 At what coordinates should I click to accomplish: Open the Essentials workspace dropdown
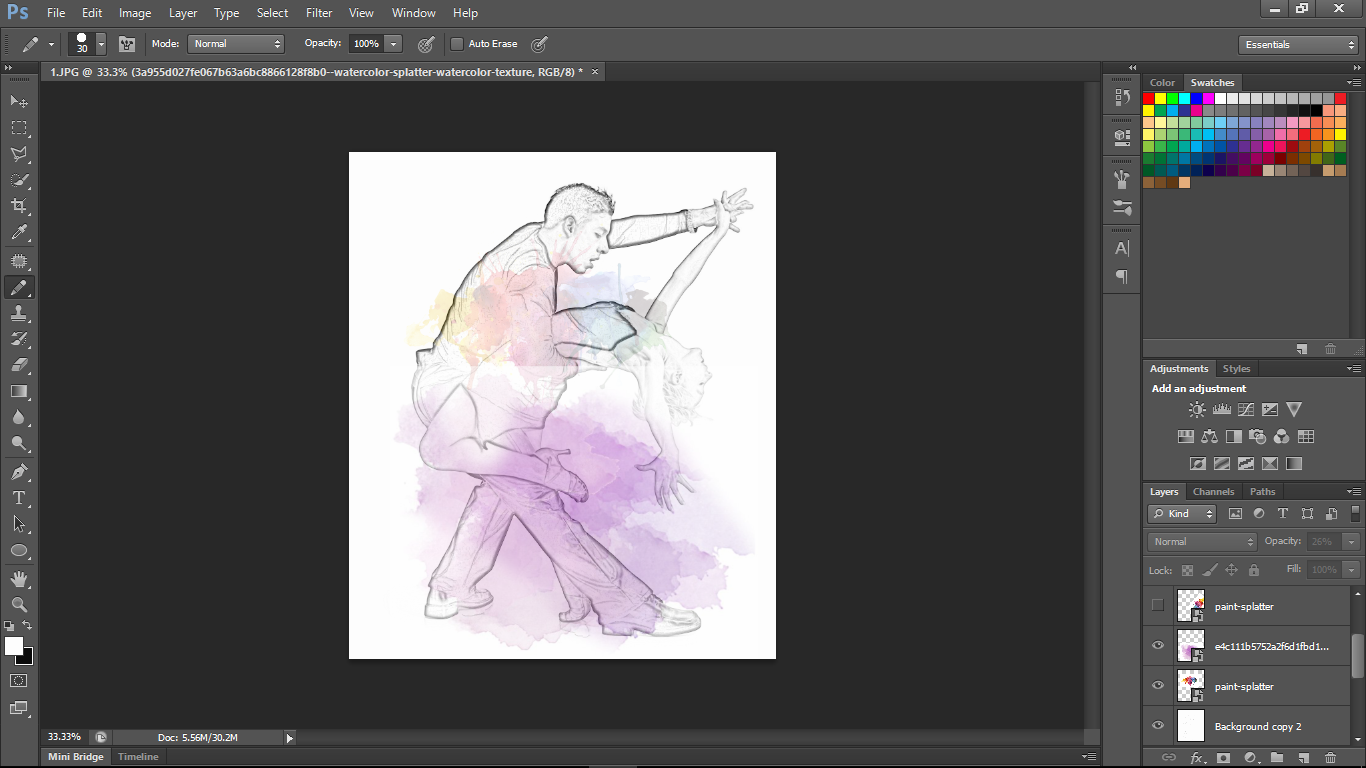(1298, 45)
